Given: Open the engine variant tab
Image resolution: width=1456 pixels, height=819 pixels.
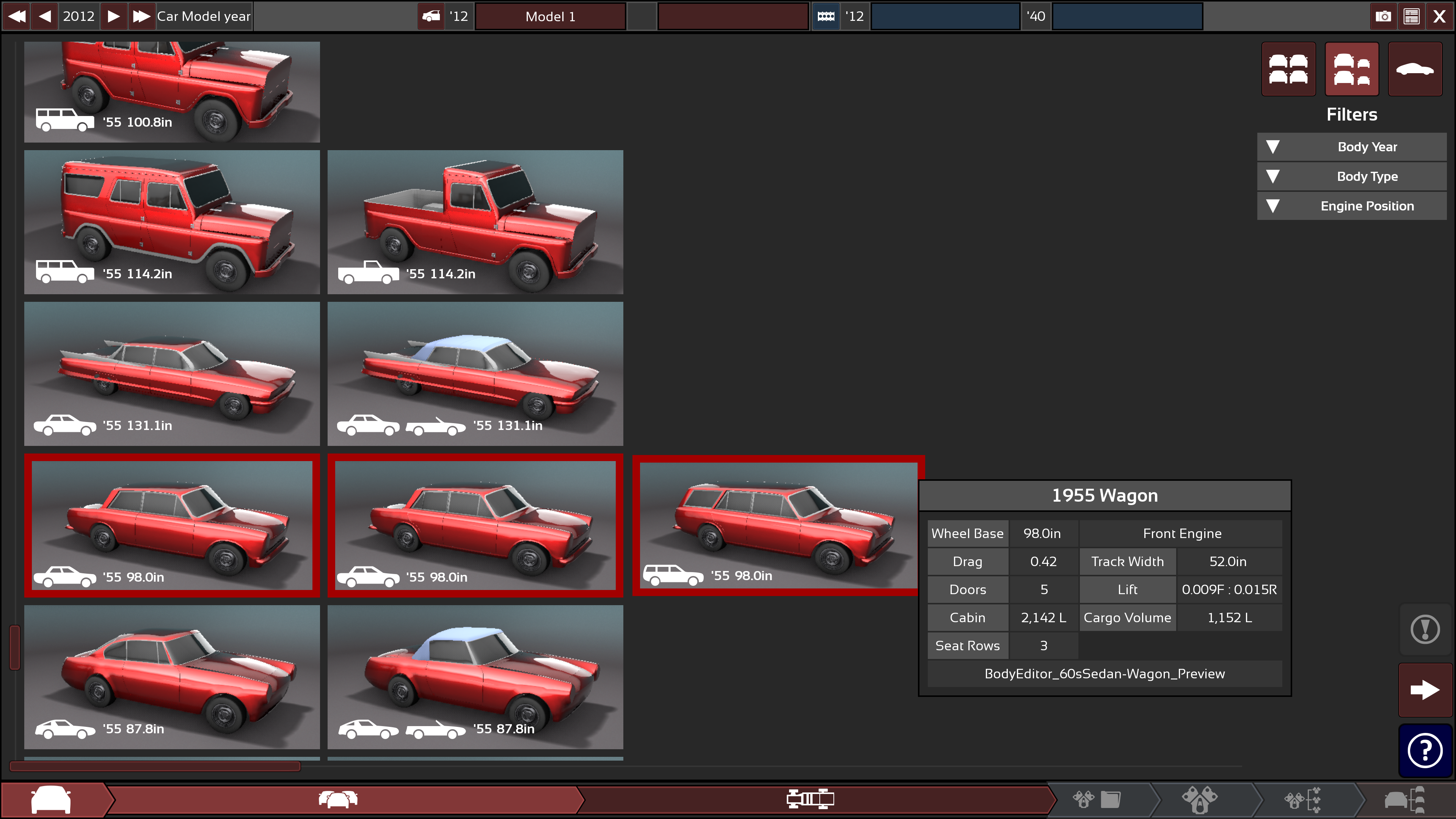Looking at the screenshot, I should coord(1199,800).
